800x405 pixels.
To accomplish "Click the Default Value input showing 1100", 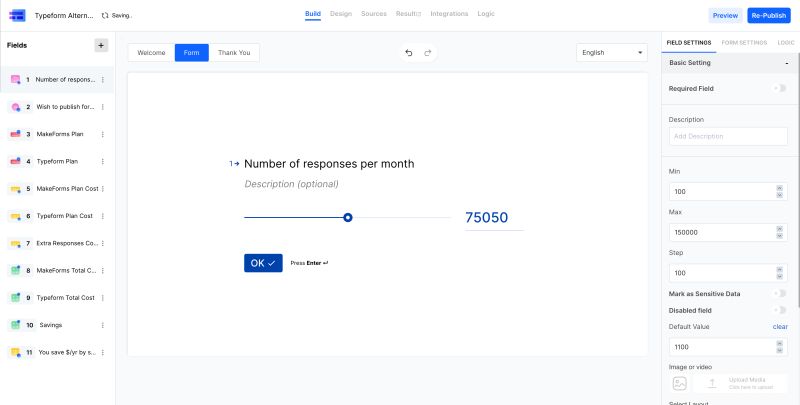I will point(728,347).
